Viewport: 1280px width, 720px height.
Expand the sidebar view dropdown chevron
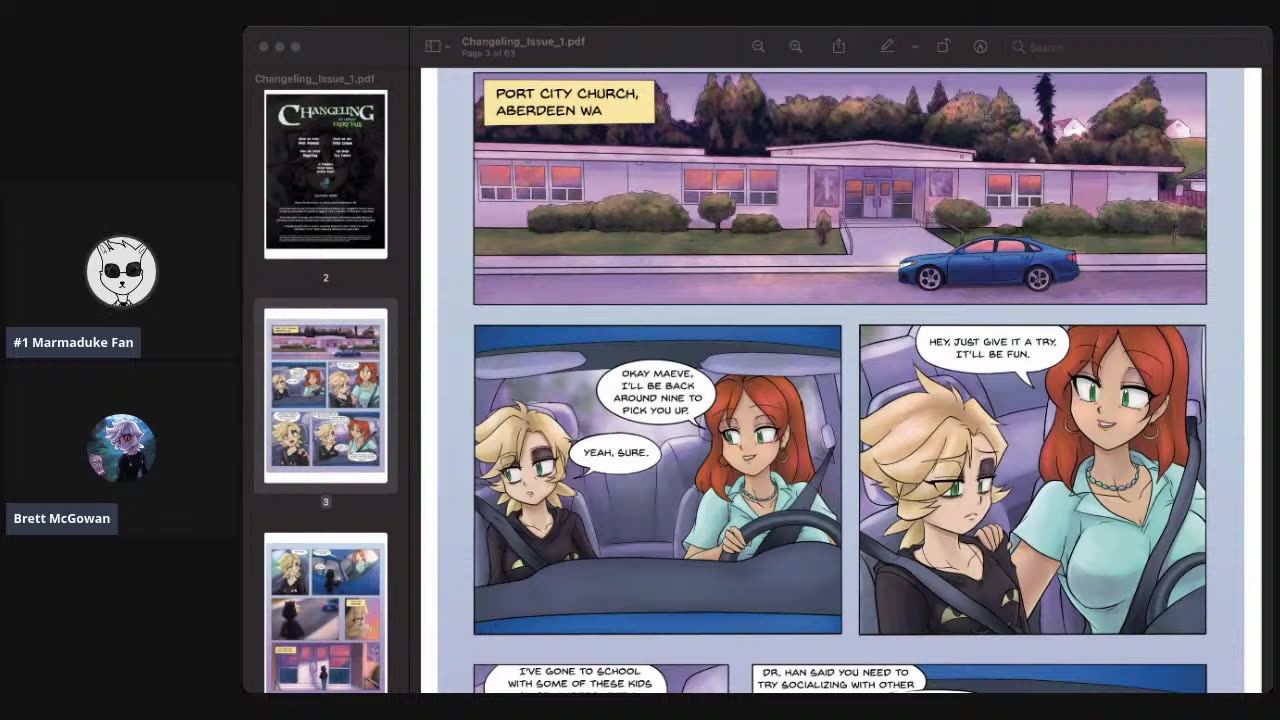[x=447, y=47]
